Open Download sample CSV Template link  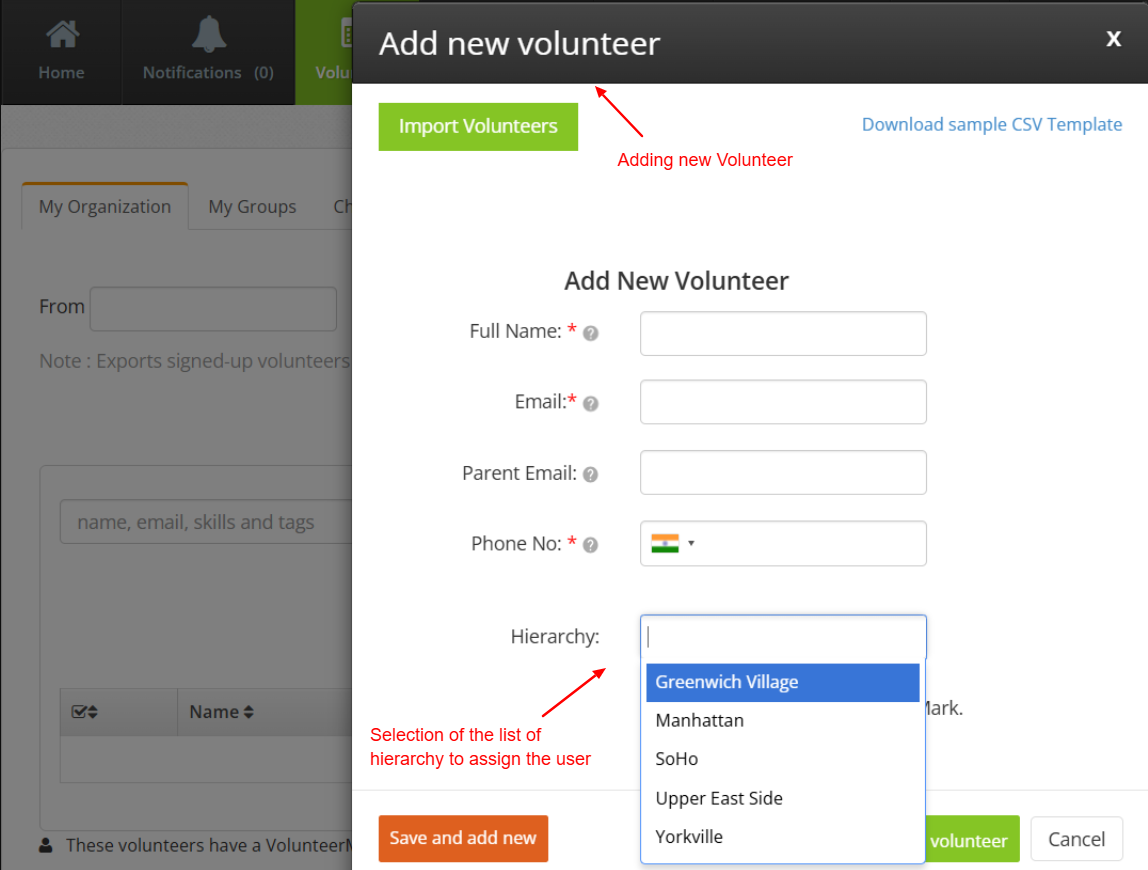point(991,124)
